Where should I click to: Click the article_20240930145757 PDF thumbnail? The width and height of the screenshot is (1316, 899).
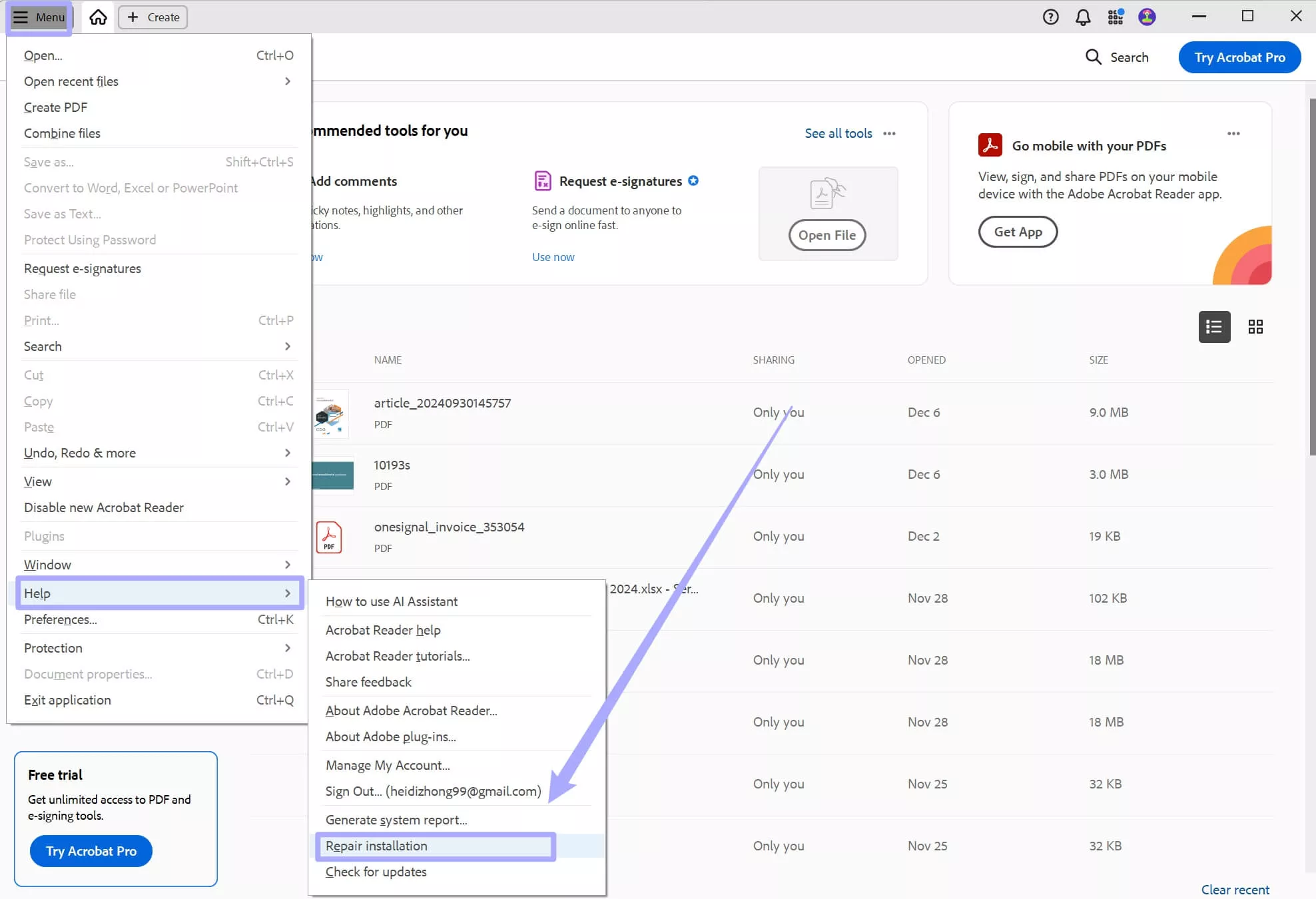(x=330, y=414)
